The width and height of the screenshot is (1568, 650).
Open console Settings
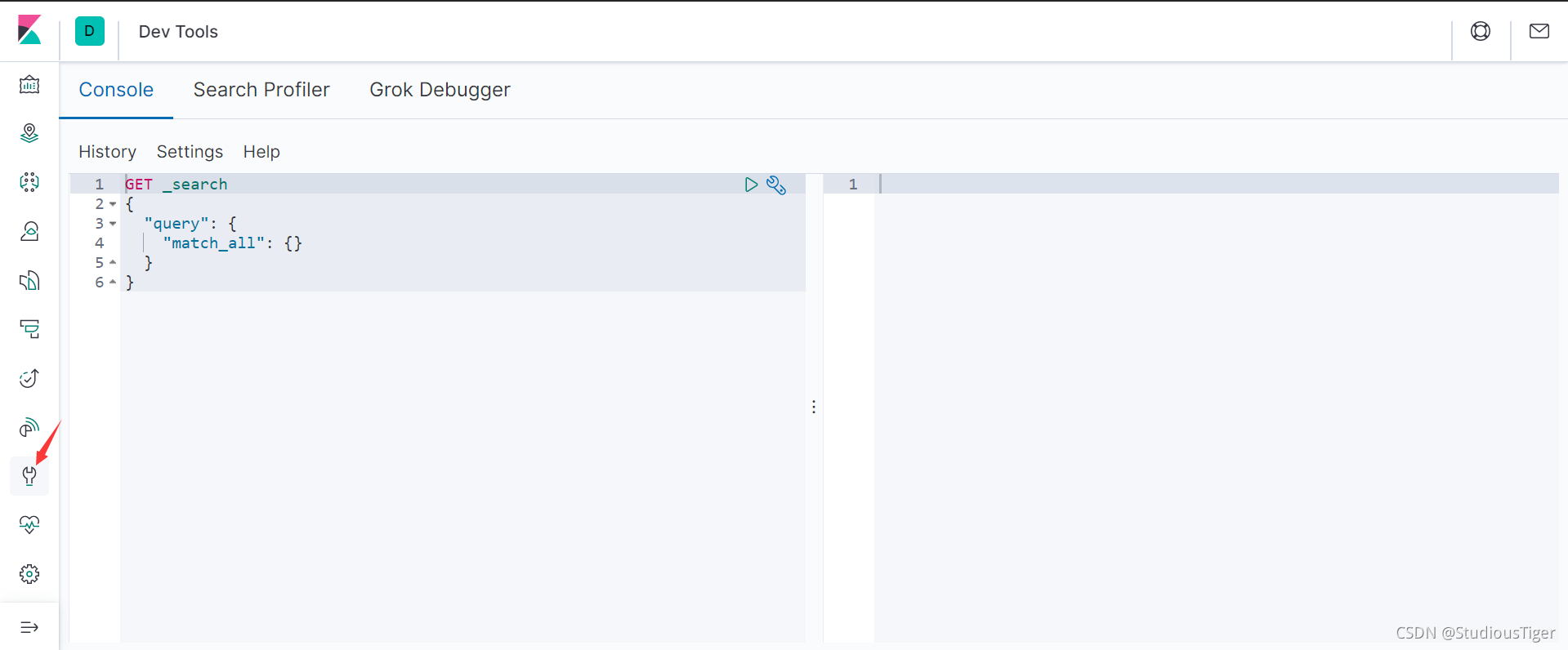(x=190, y=152)
